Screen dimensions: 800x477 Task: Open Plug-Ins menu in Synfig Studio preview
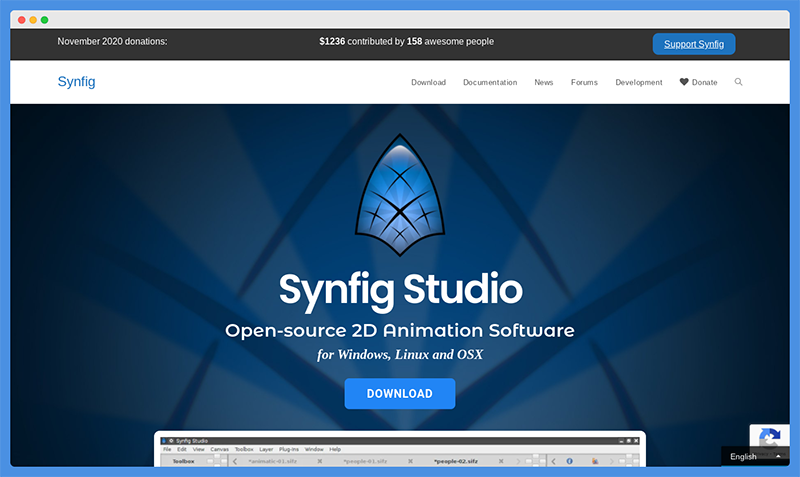289,449
